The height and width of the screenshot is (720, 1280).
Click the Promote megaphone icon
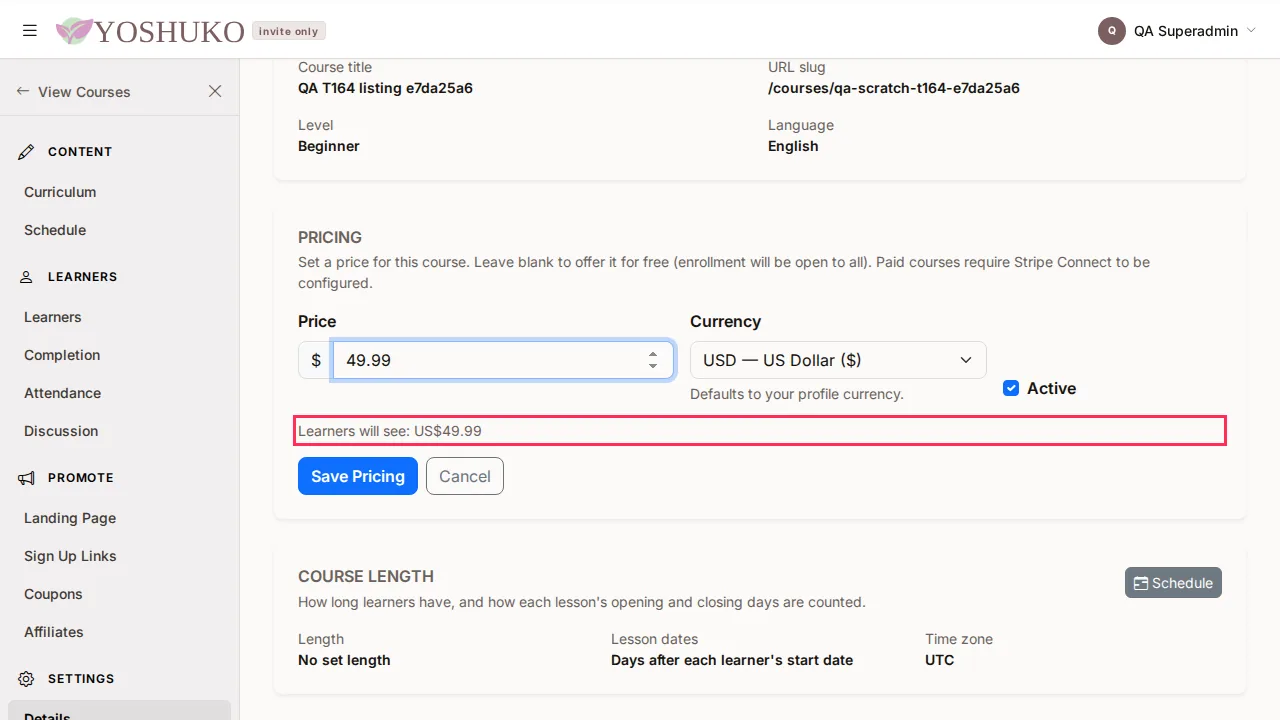tap(27, 478)
